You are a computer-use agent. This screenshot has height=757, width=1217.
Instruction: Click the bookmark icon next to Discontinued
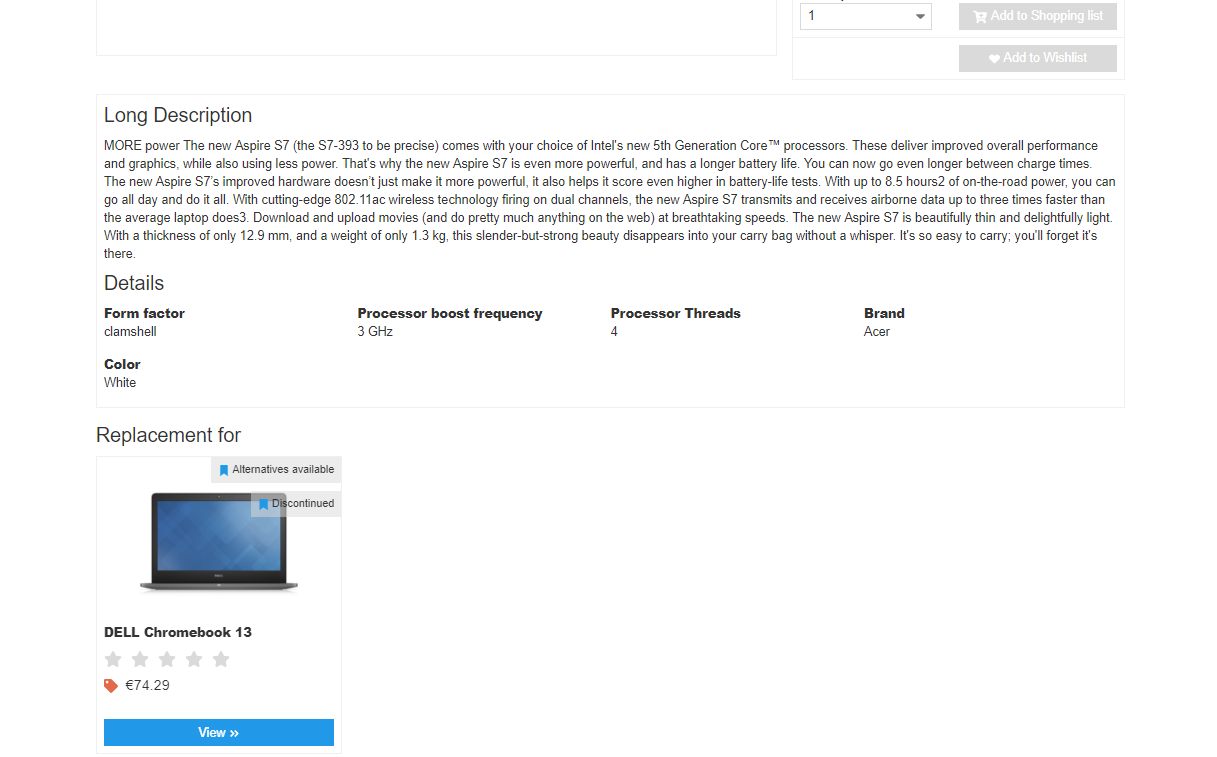pos(263,504)
